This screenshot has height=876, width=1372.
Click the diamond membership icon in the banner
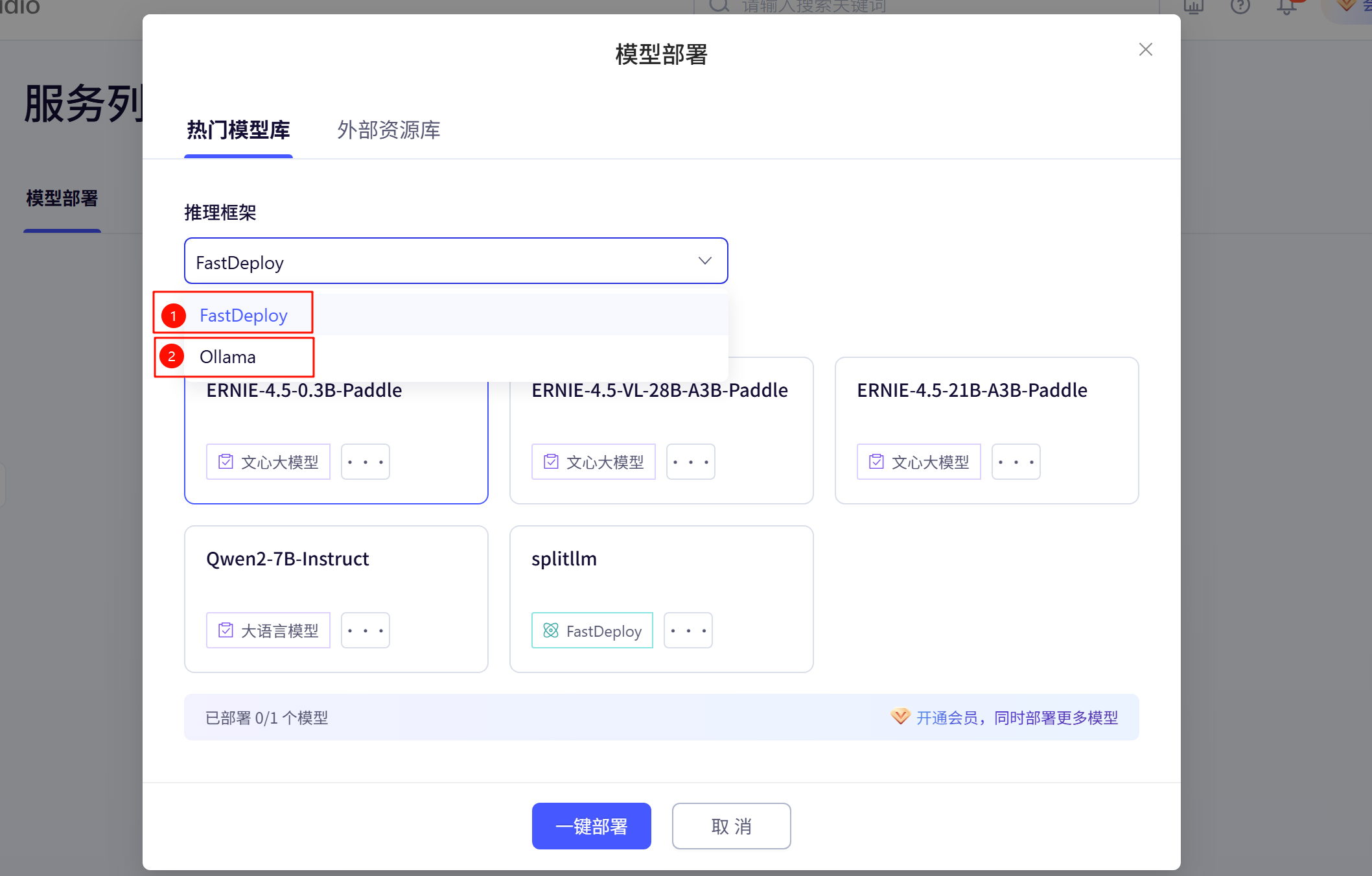tap(900, 716)
